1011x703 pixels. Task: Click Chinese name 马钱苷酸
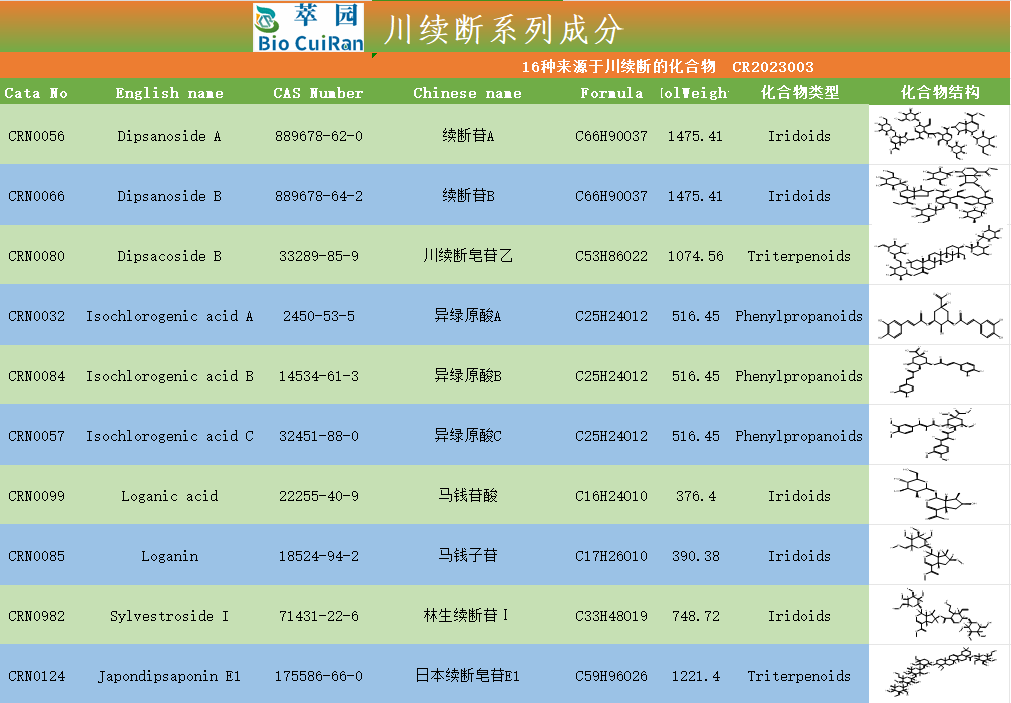pyautogui.click(x=468, y=495)
